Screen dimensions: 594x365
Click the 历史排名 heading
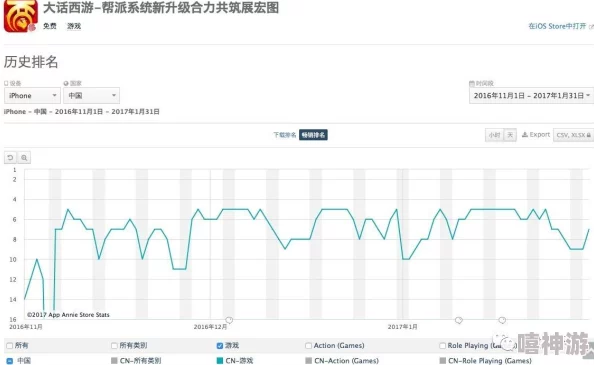click(31, 62)
